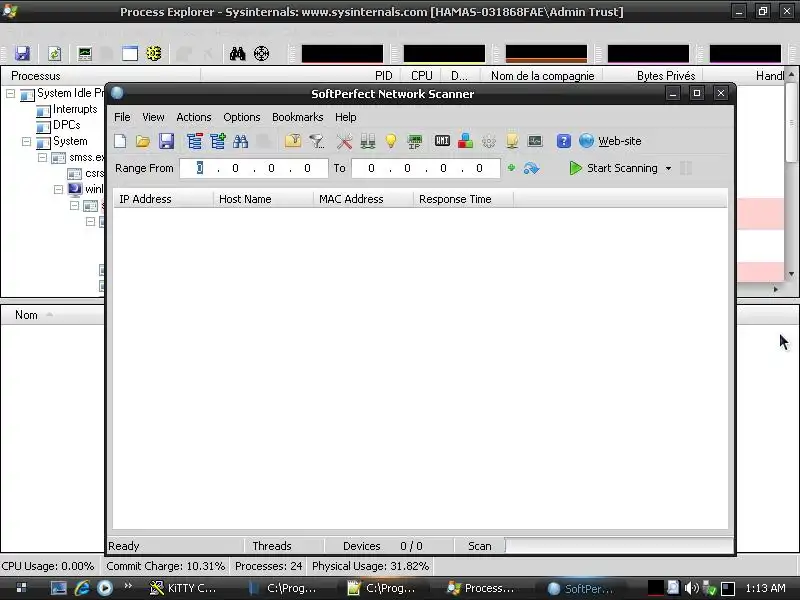Open Find using the Network Scanner binoculars
800x600 pixels.
(240, 141)
